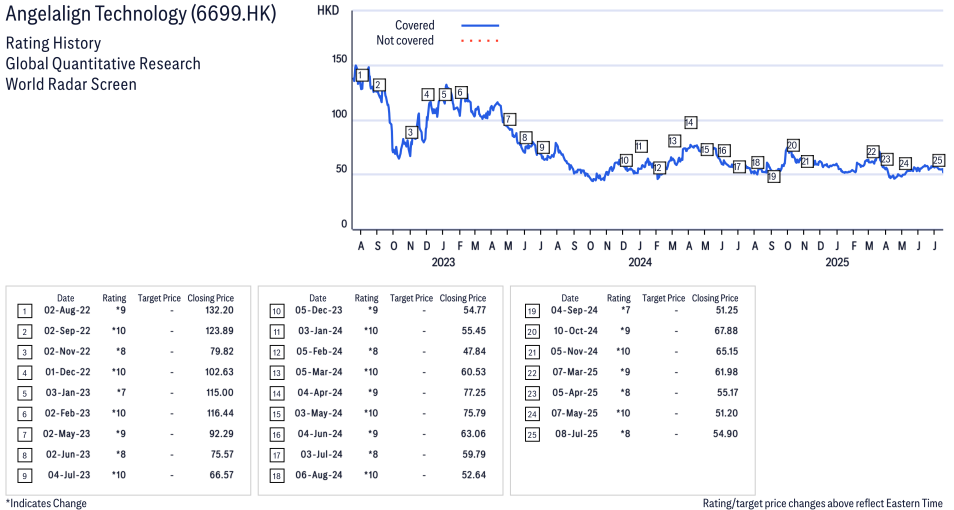Select the closing price 60.53

pyautogui.click(x=474, y=372)
